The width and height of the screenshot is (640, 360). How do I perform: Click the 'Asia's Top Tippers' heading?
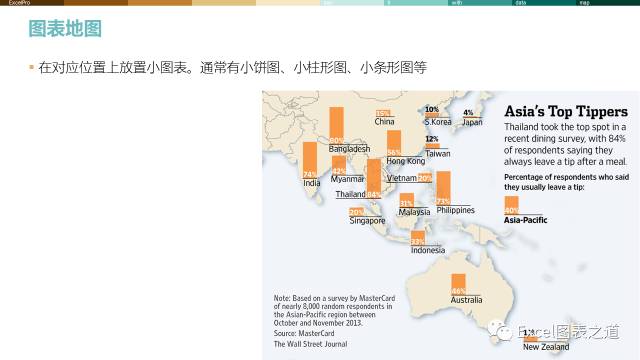click(x=566, y=111)
